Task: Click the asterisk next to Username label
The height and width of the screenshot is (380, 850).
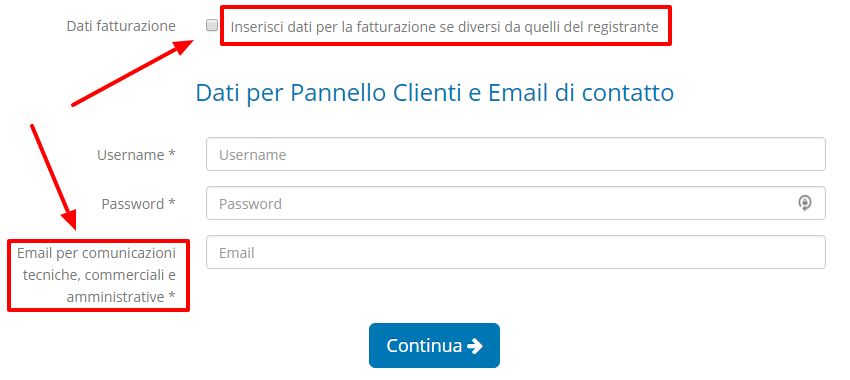Action: (x=172, y=154)
